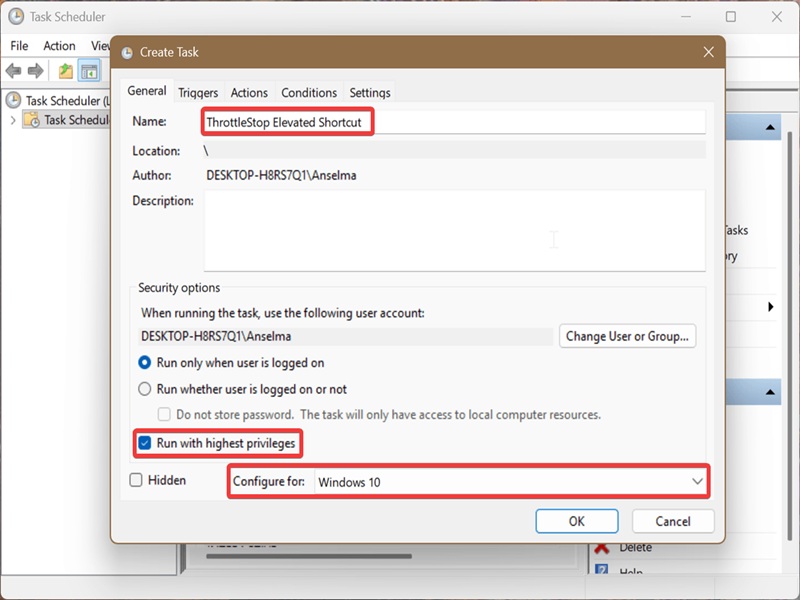Click the horizontal scrollbar in Task Scheduler center pane

pyautogui.click(x=309, y=557)
